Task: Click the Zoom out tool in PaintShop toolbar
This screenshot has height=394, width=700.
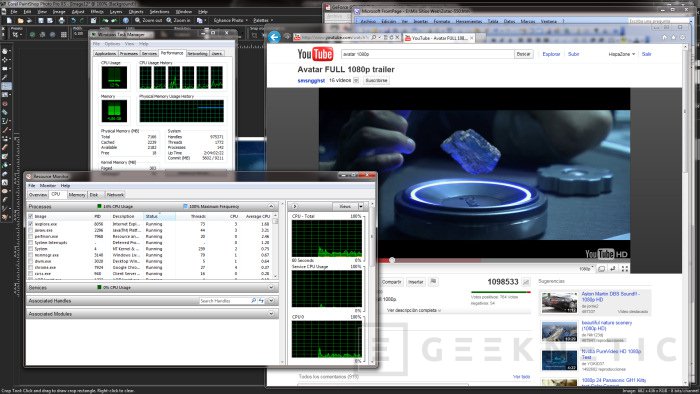Action: [x=148, y=21]
